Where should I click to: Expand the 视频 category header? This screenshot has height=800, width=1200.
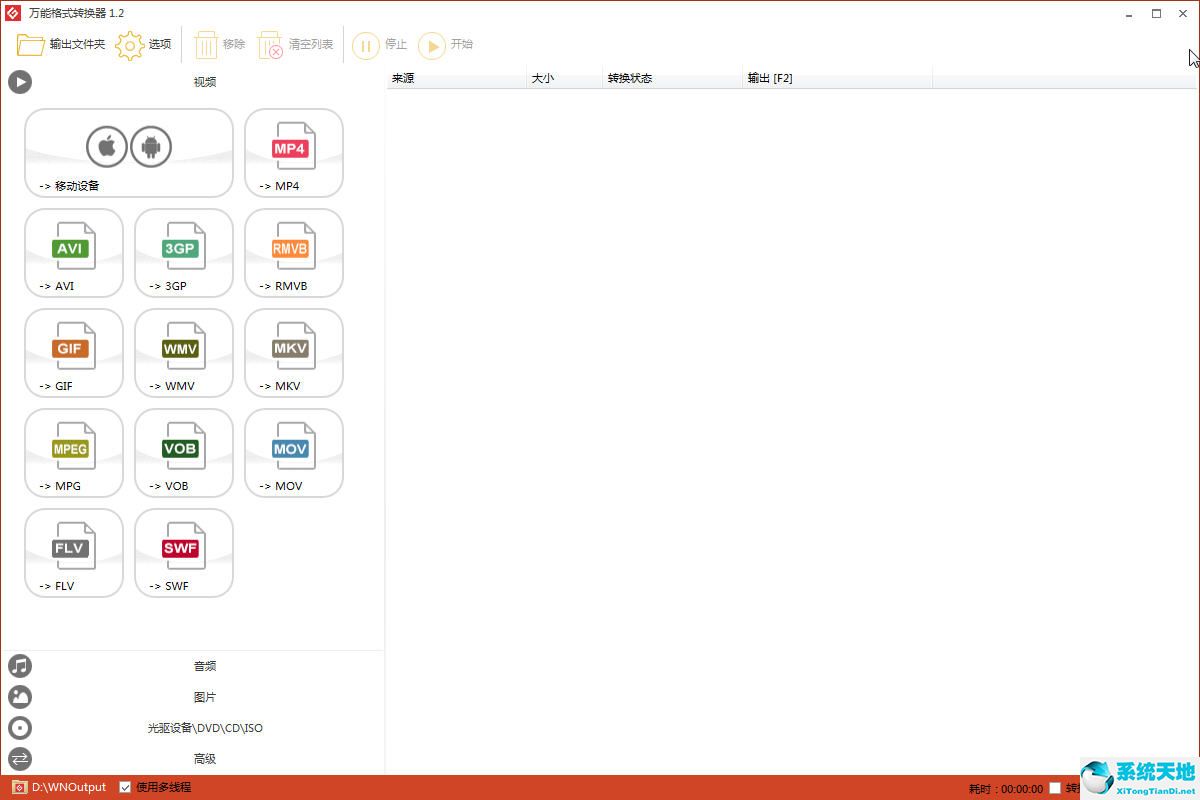pos(192,82)
